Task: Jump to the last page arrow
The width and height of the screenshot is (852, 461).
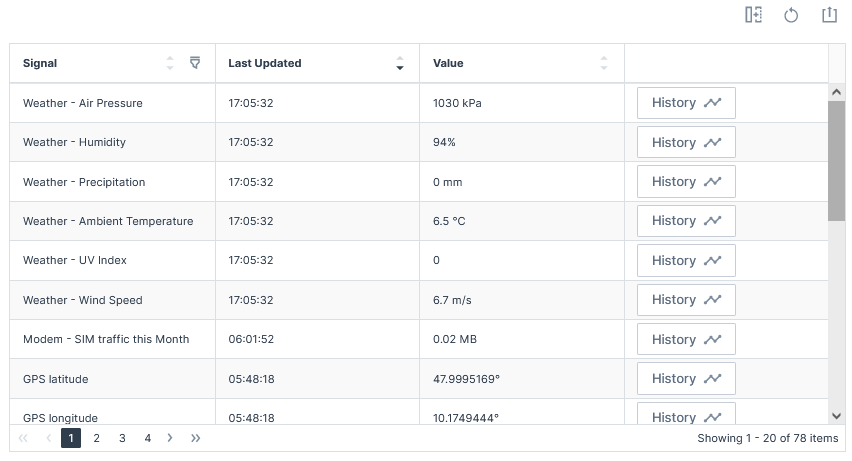Action: coord(196,438)
